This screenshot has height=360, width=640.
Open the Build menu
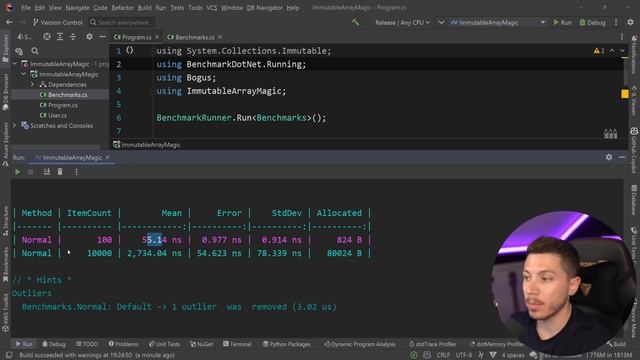(144, 8)
